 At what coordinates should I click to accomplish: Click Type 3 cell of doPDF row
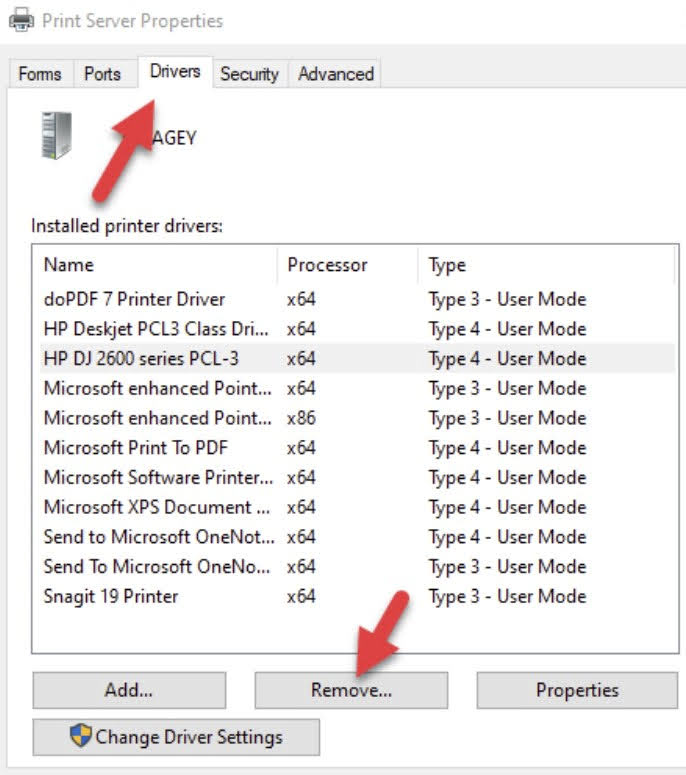tap(508, 300)
